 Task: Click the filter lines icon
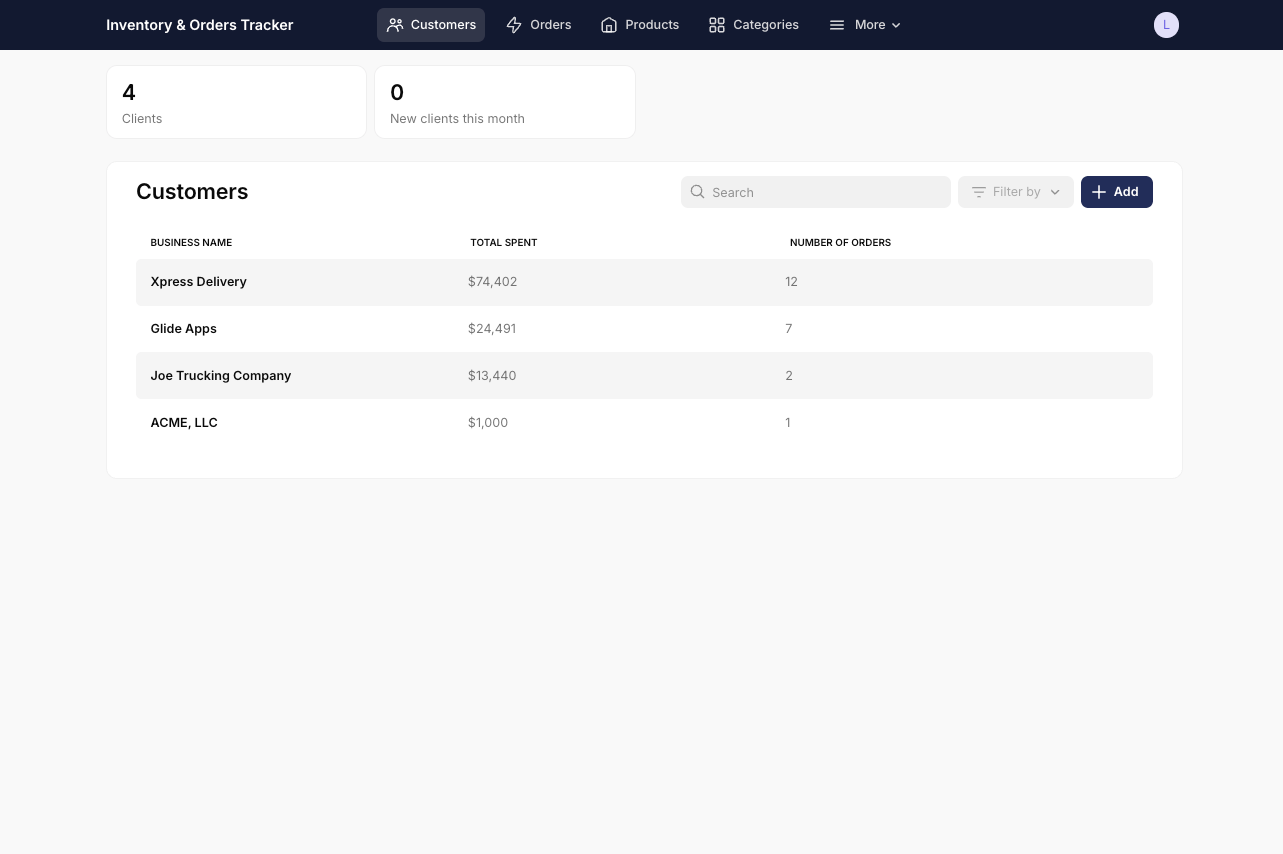(979, 192)
